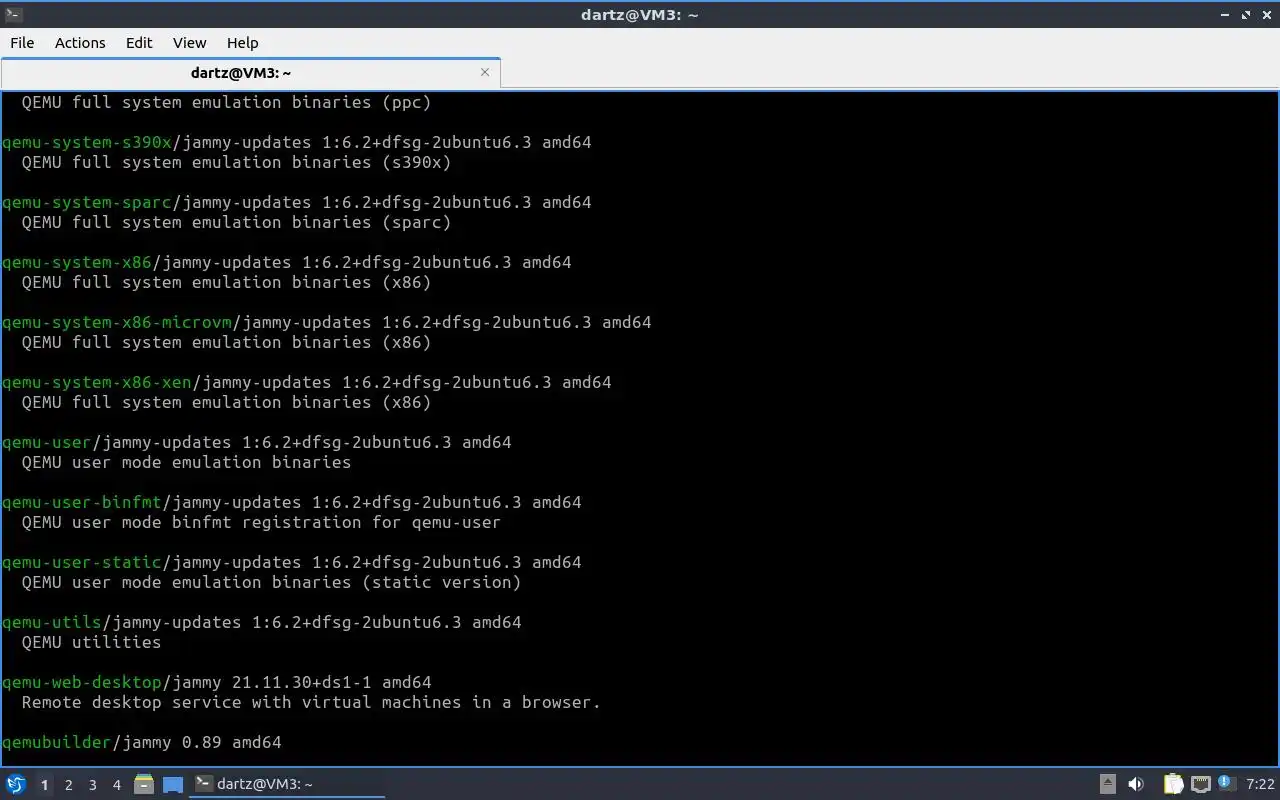Viewport: 1280px width, 800px height.
Task: Launch the file manager from the panel
Action: (x=144, y=784)
